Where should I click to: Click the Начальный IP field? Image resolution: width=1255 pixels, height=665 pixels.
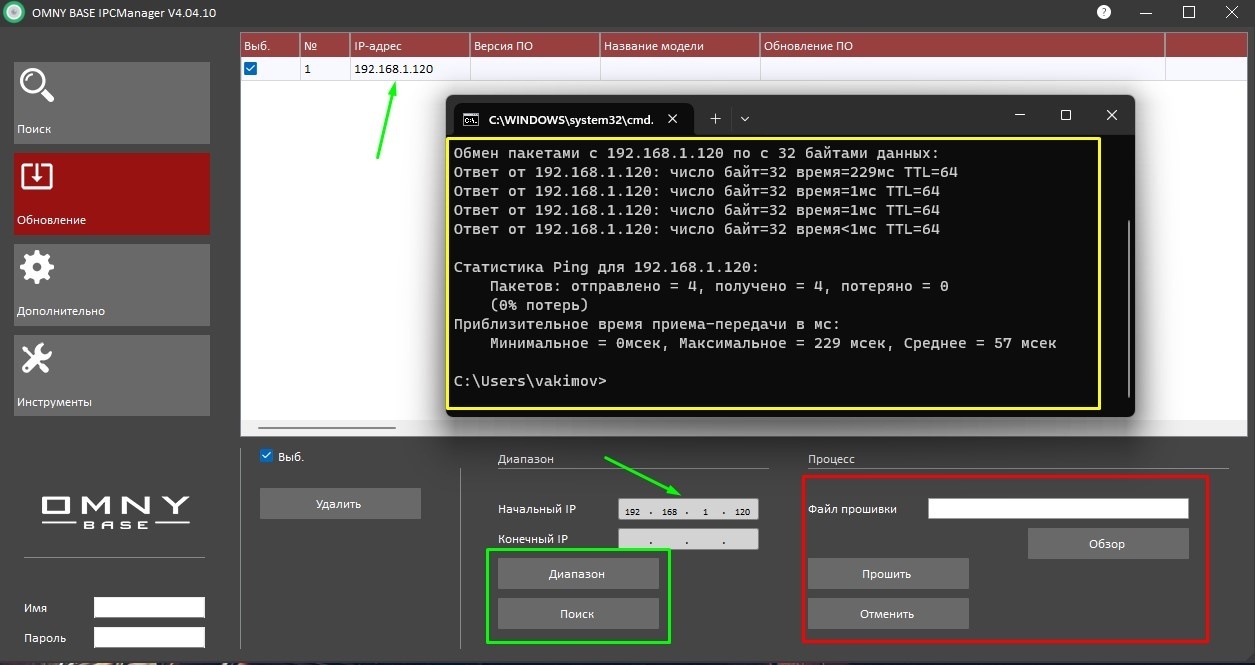click(x=688, y=510)
